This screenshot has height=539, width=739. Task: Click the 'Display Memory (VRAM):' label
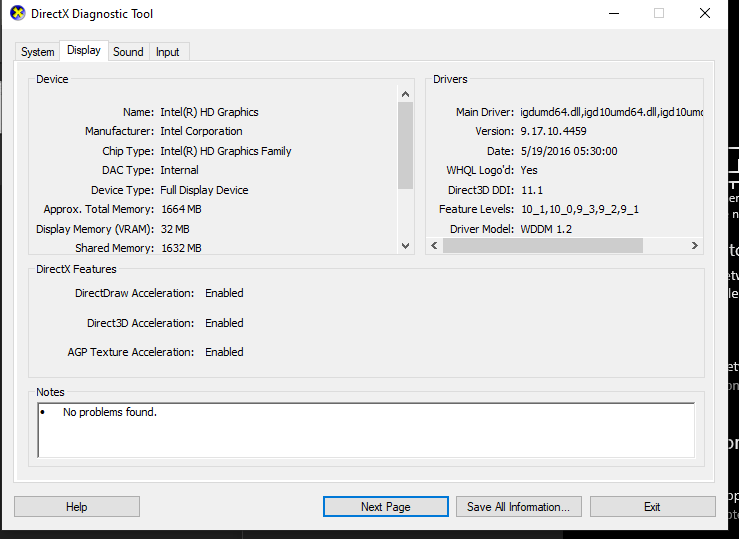(x=95, y=229)
